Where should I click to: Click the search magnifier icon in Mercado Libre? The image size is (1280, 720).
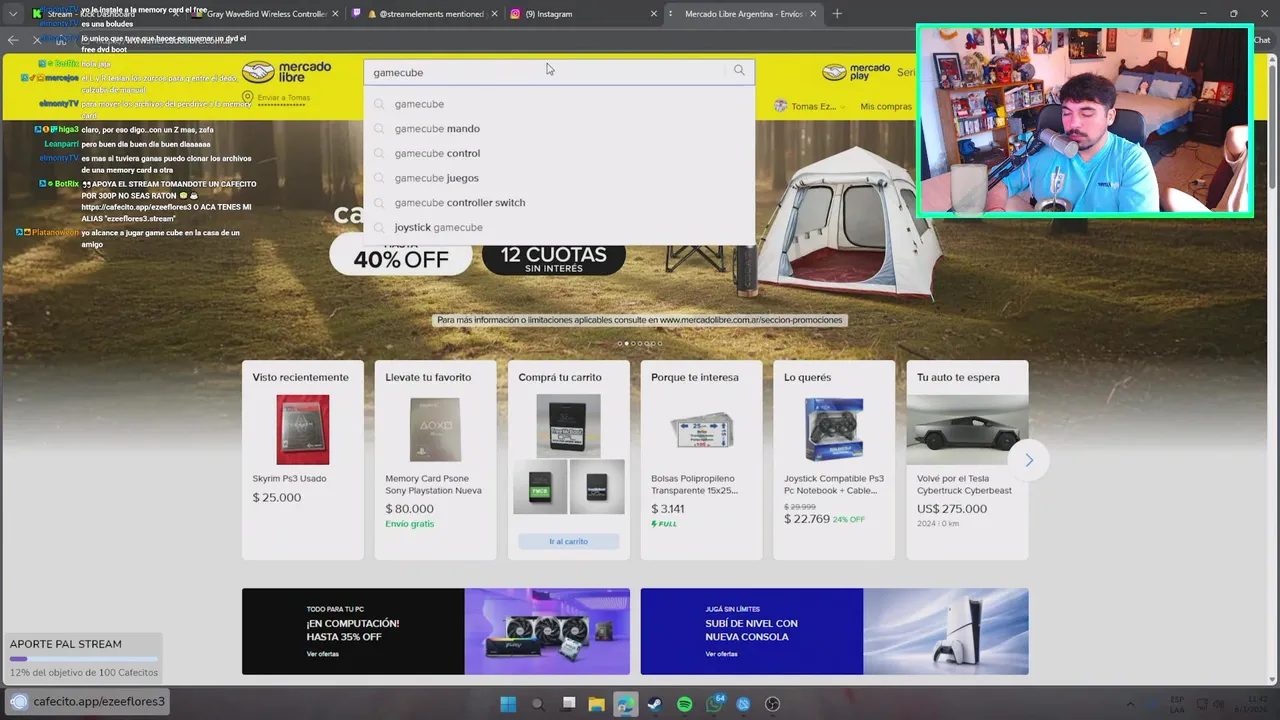(739, 70)
